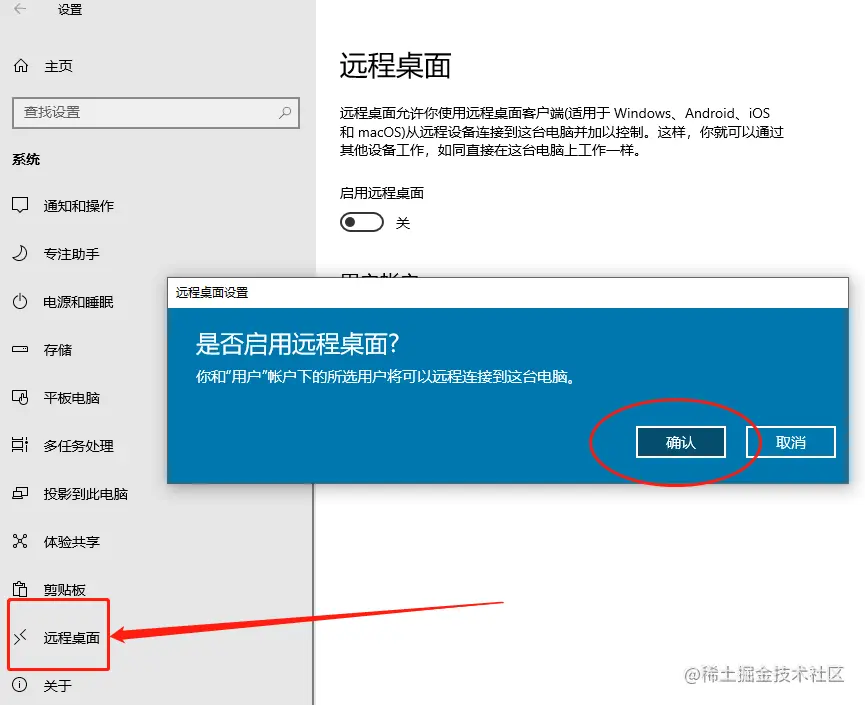Click the sidebar vertical scrollbar

pos(313,594)
